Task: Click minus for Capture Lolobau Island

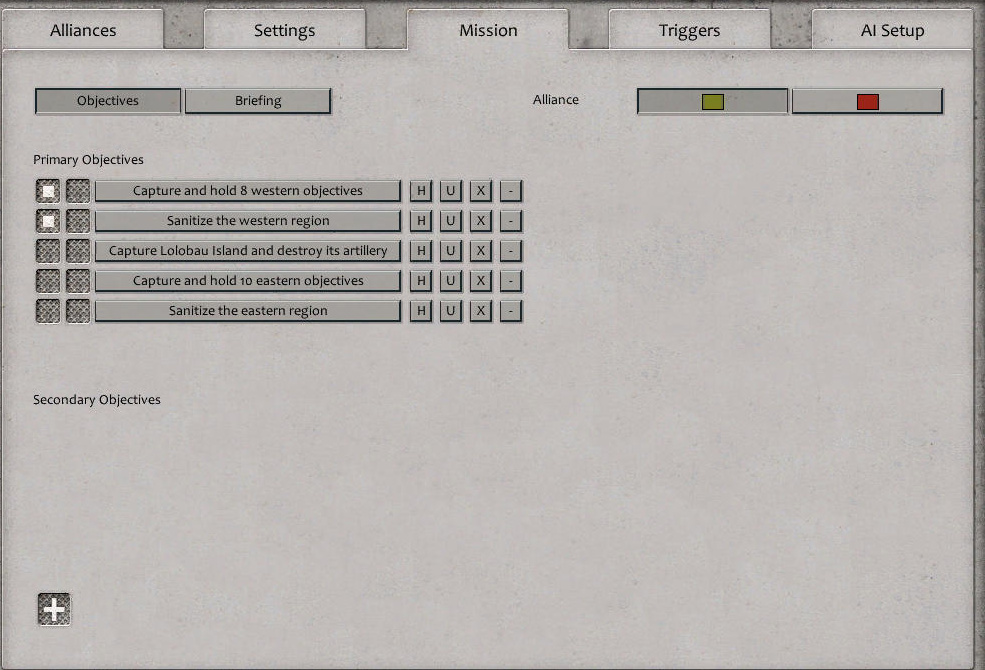Action: click(511, 251)
